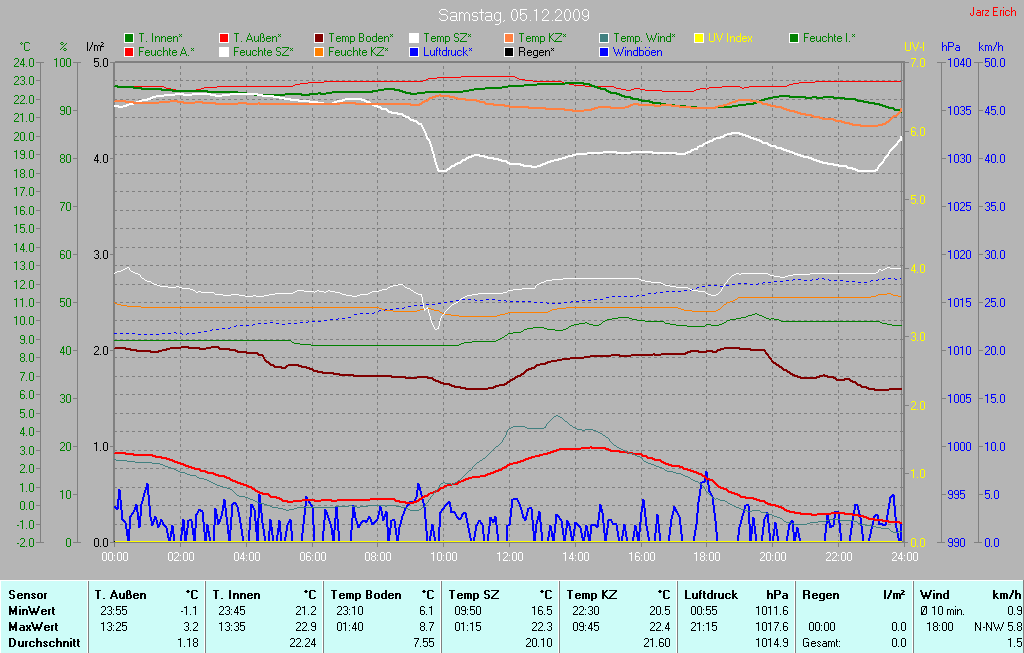
Task: Click the blue Windböen legend square
Action: (604, 51)
